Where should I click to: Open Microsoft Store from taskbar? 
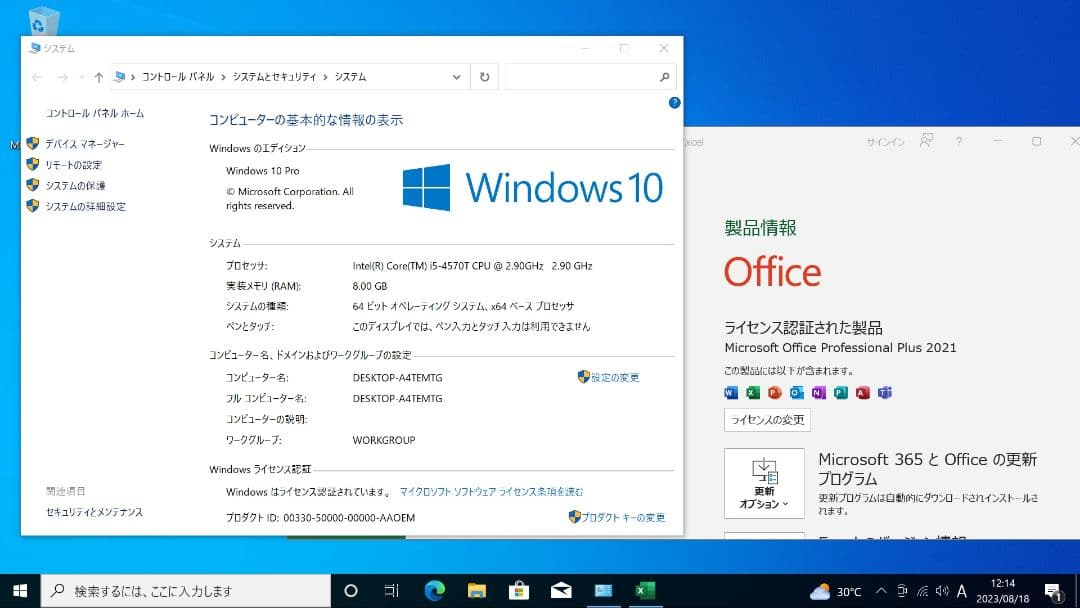519,591
